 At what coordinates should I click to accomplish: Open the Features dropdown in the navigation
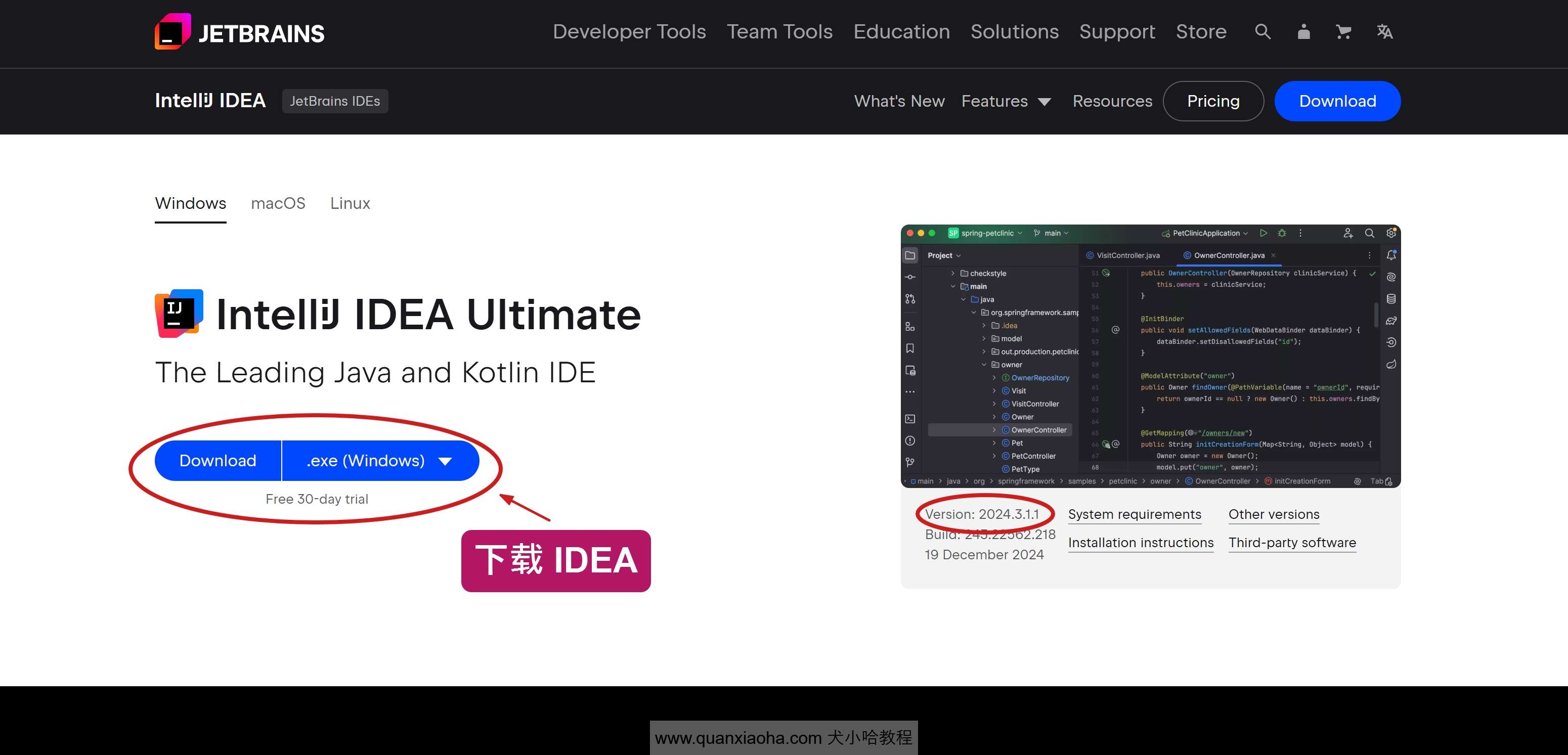(1006, 101)
